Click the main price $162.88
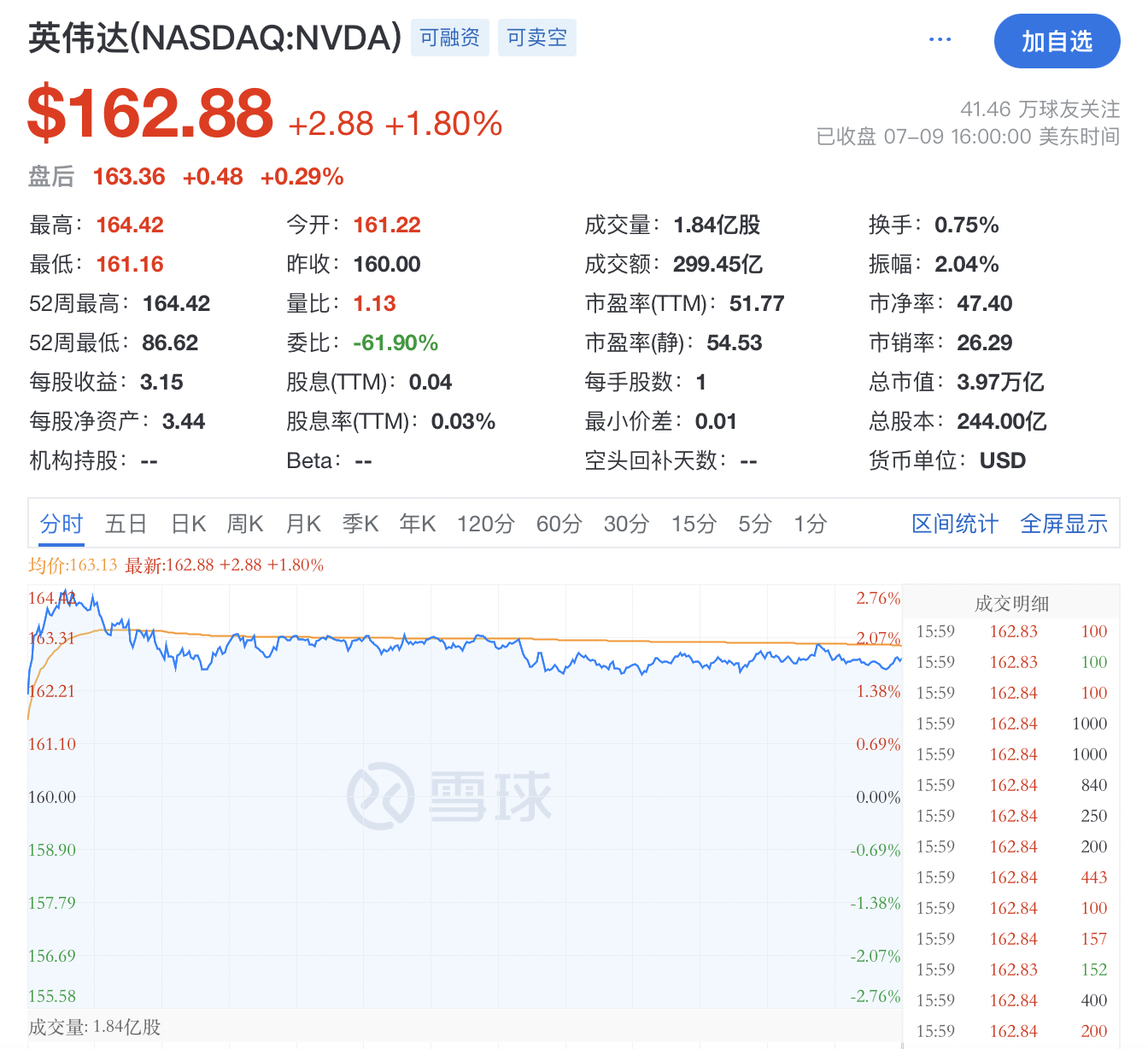The width and height of the screenshot is (1148, 1049). click(150, 113)
